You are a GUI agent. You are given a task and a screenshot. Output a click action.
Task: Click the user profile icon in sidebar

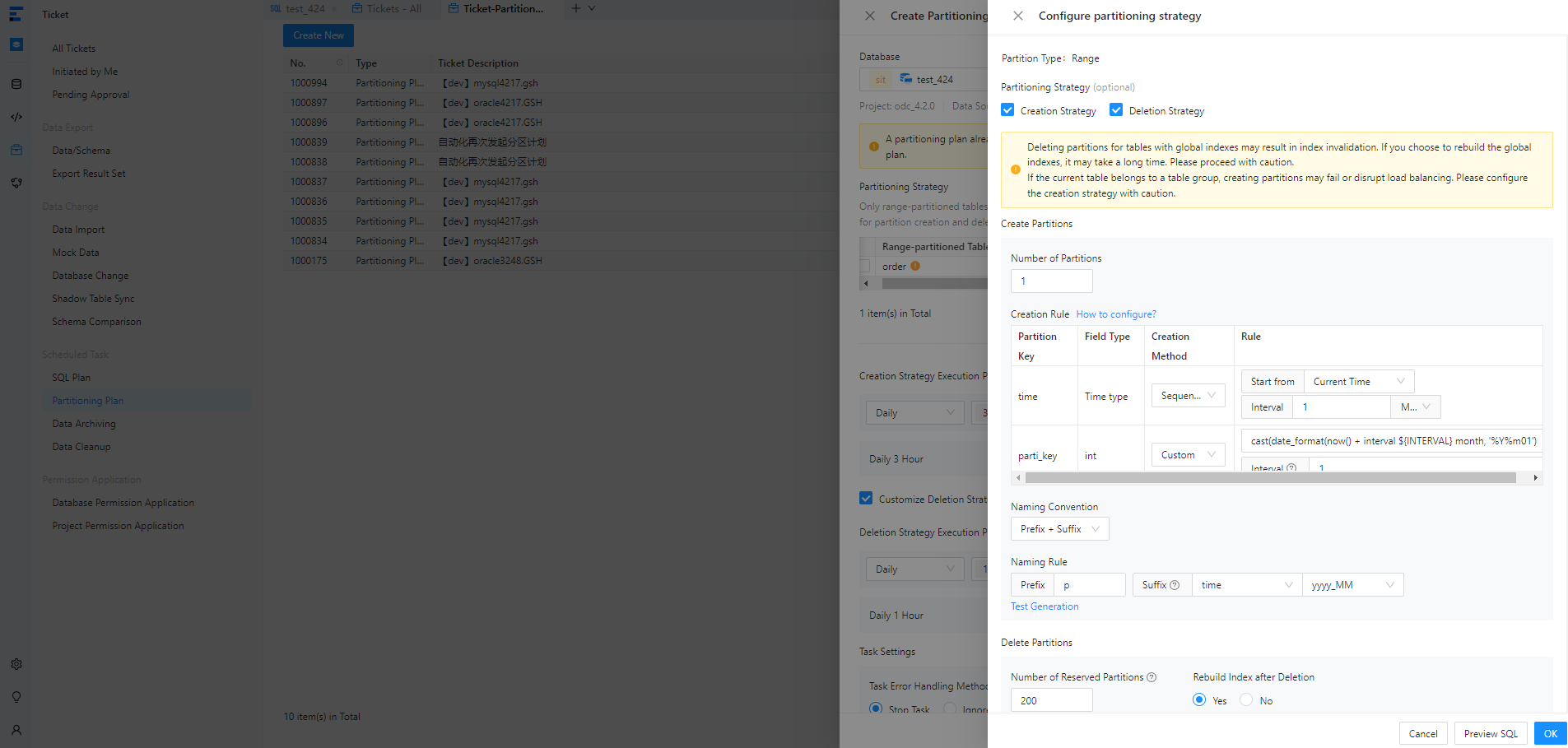(16, 730)
